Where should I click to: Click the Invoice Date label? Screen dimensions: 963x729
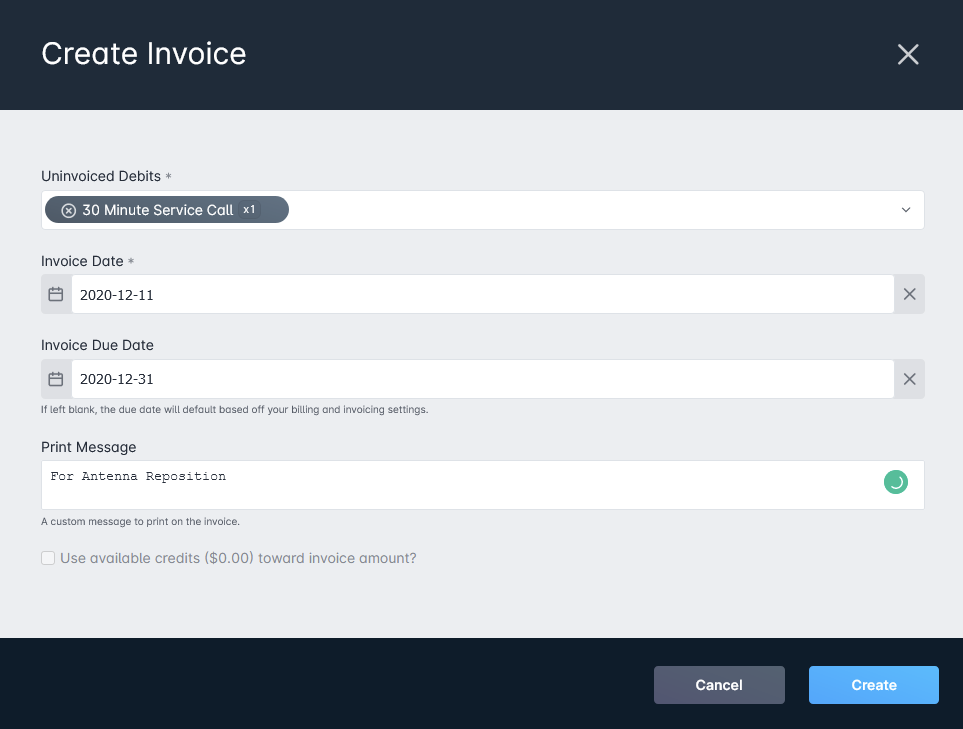(82, 261)
